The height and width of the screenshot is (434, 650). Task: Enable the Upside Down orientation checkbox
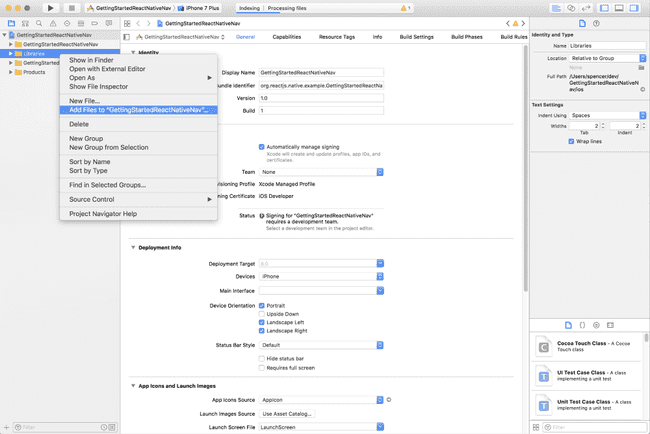262,314
